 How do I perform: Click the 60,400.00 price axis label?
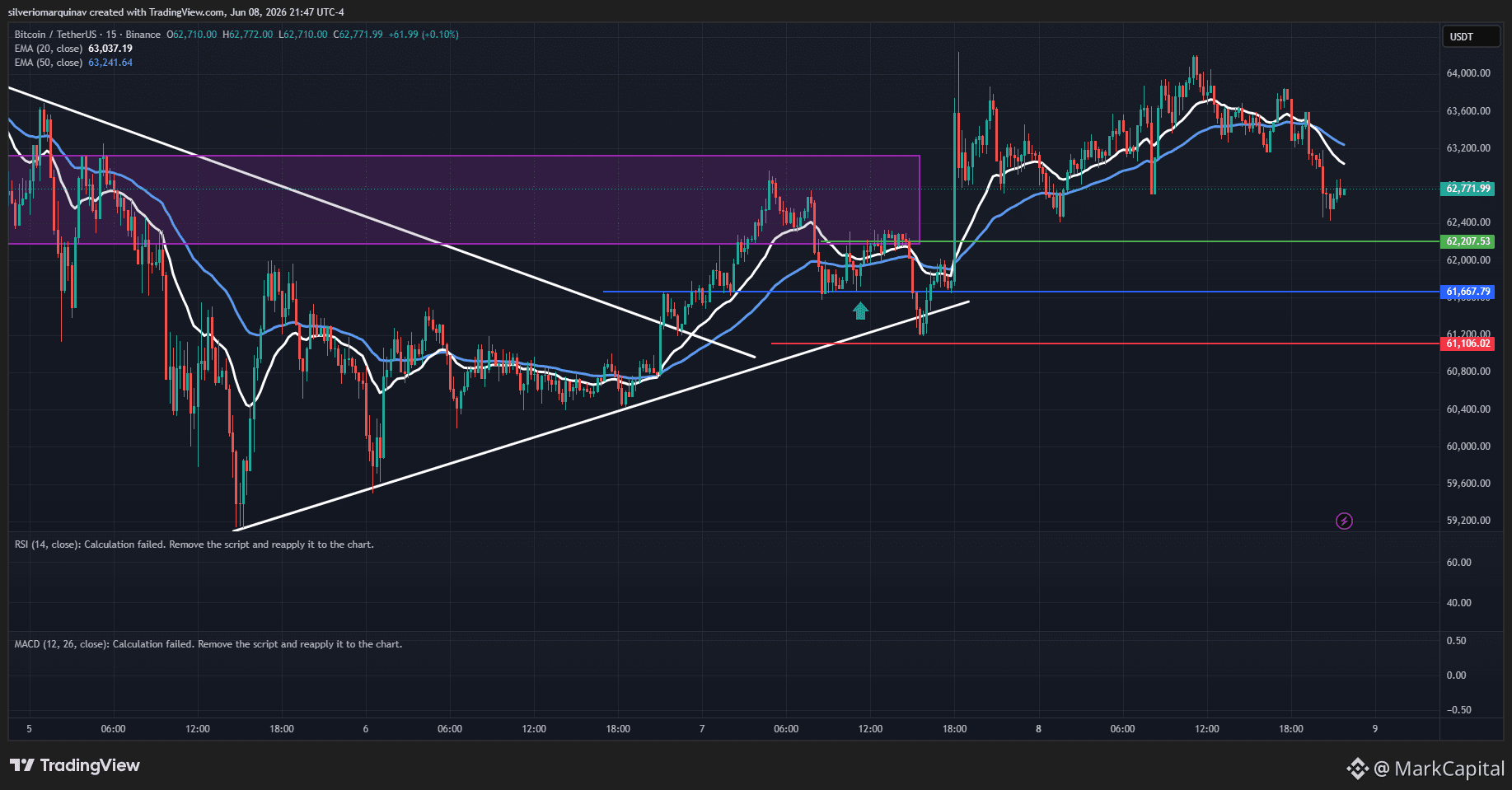click(1468, 409)
